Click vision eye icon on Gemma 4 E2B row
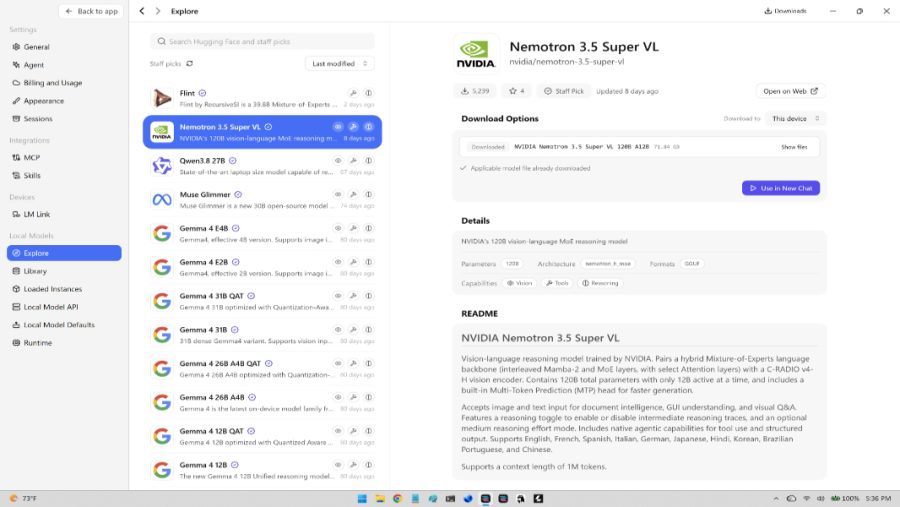 click(x=338, y=262)
